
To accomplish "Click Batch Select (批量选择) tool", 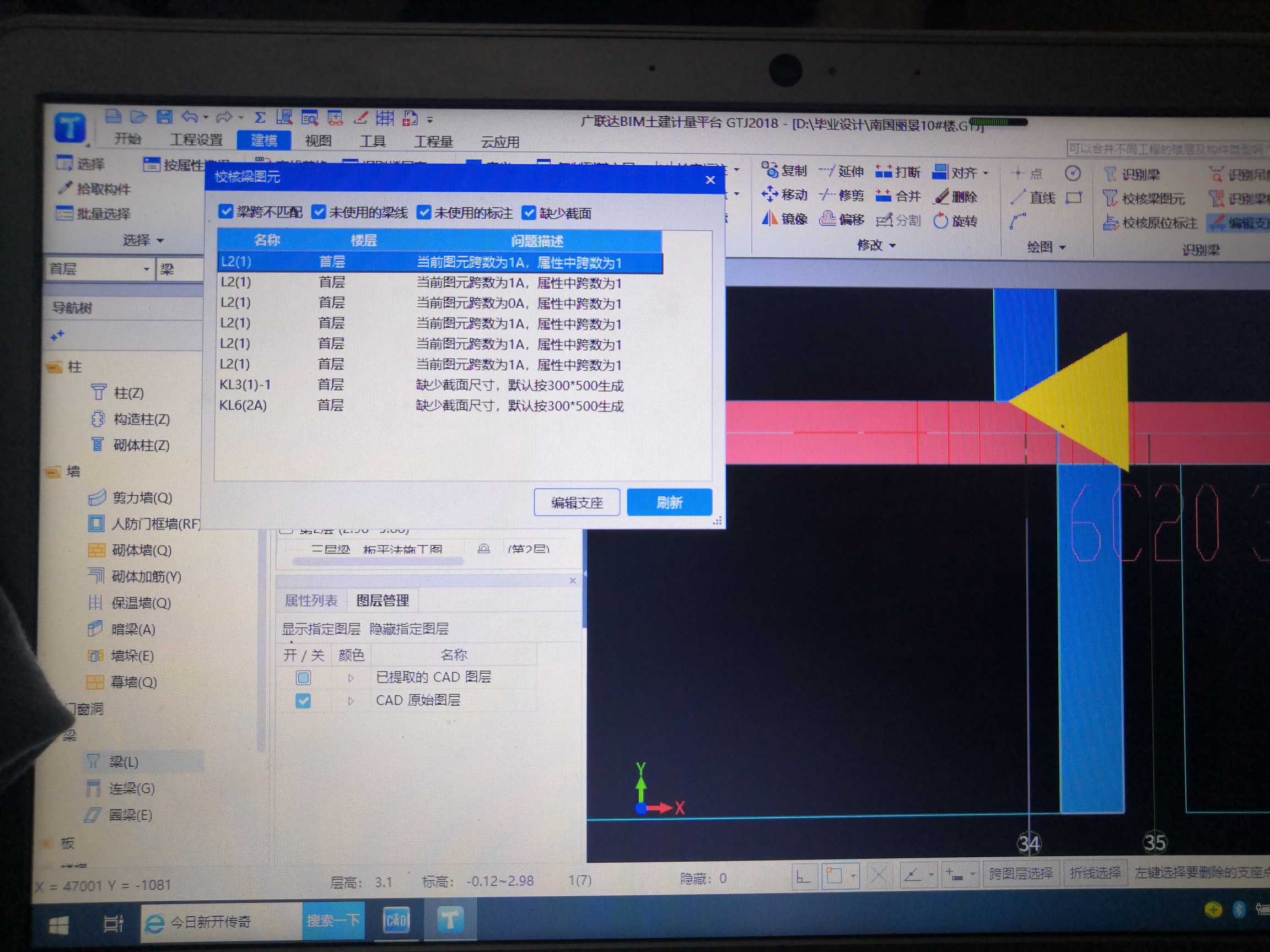I will pos(94,213).
